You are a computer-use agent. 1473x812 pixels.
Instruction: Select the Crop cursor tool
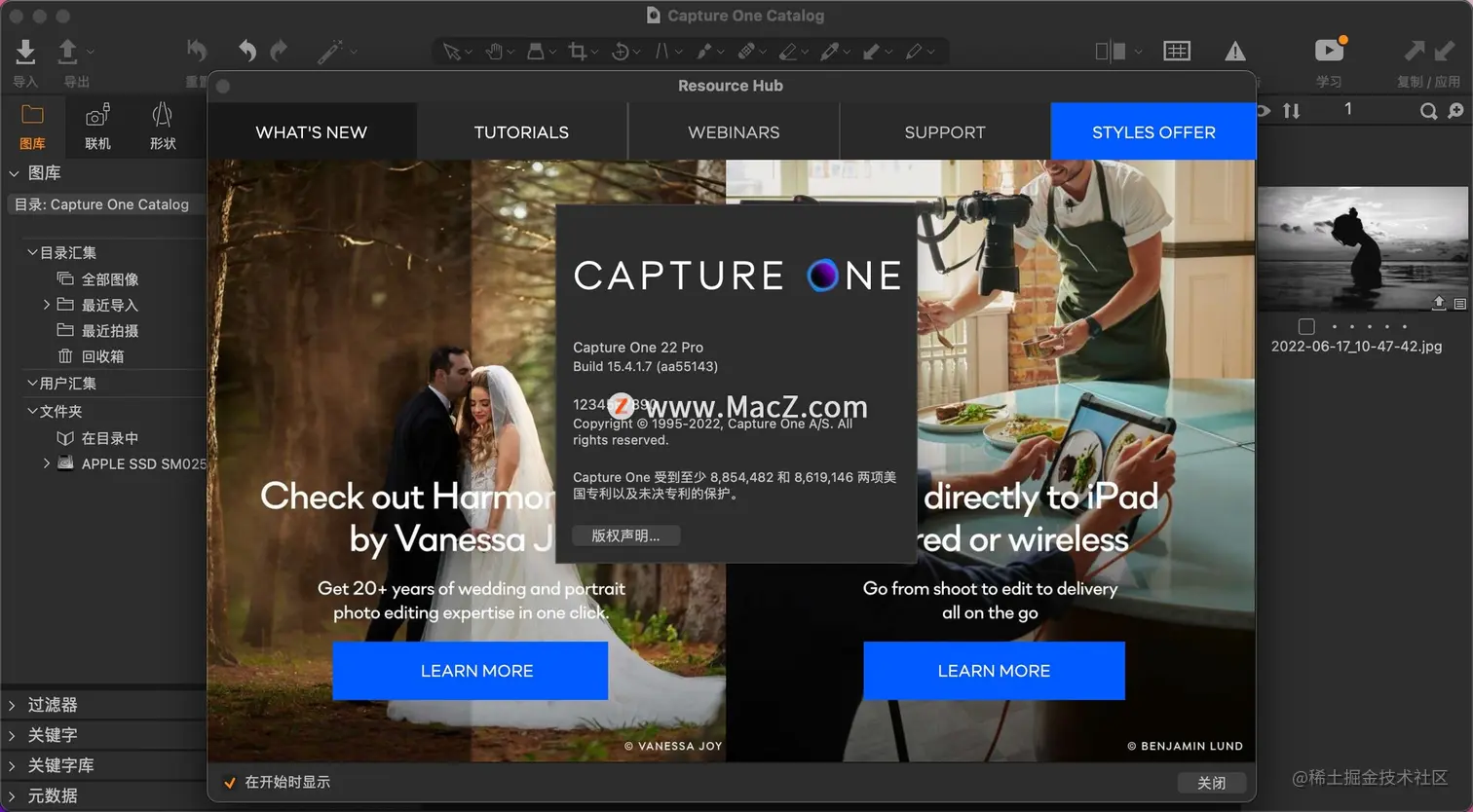[x=578, y=51]
